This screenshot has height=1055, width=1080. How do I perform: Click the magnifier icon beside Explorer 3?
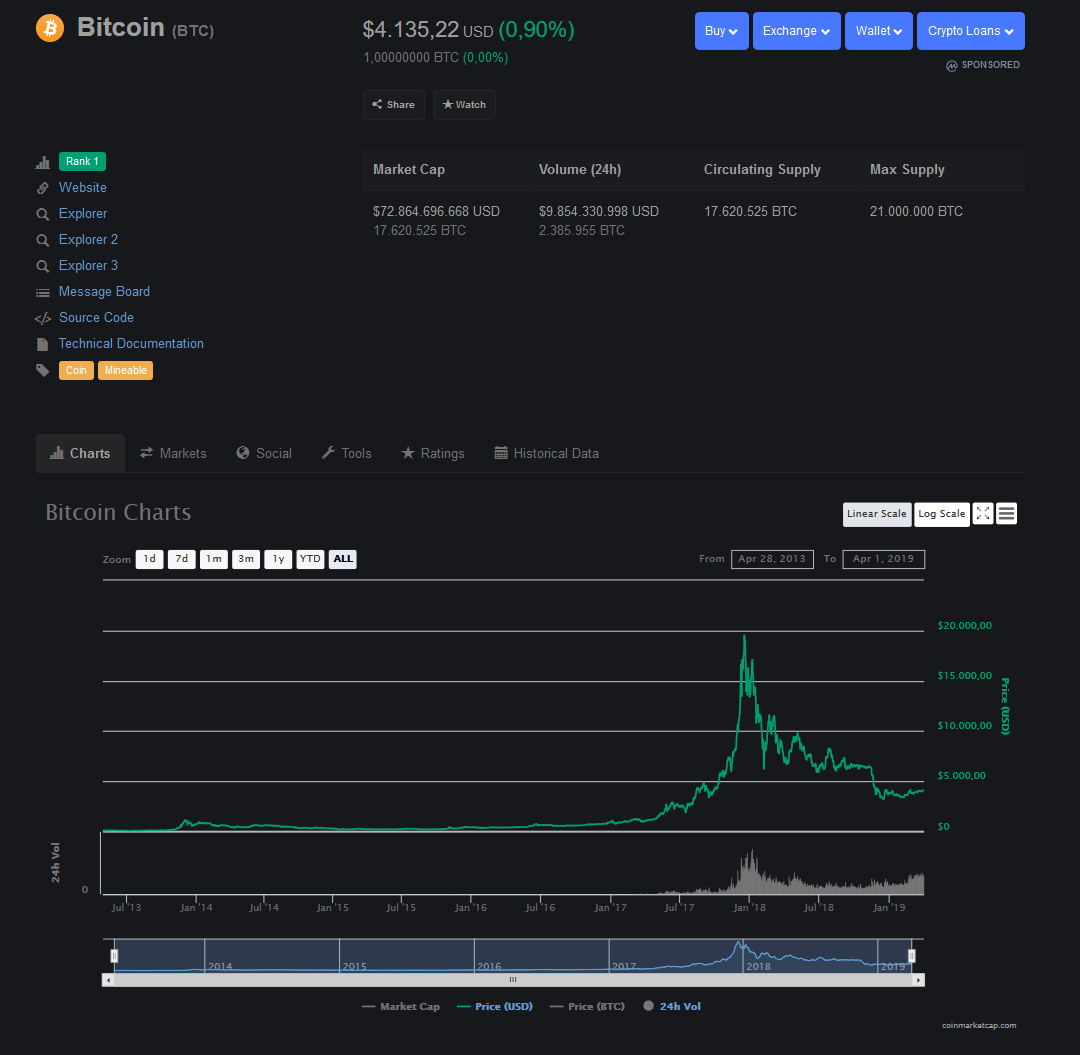[x=43, y=267]
